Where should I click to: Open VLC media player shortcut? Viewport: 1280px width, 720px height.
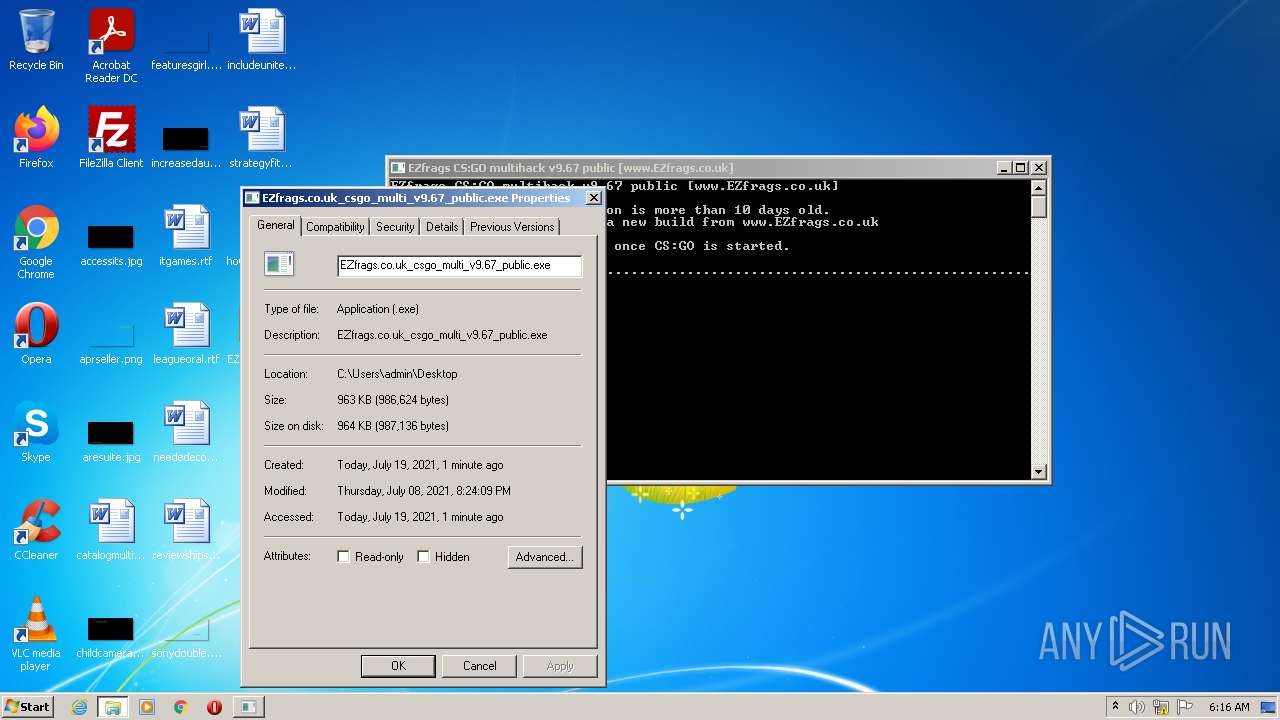tap(36, 634)
